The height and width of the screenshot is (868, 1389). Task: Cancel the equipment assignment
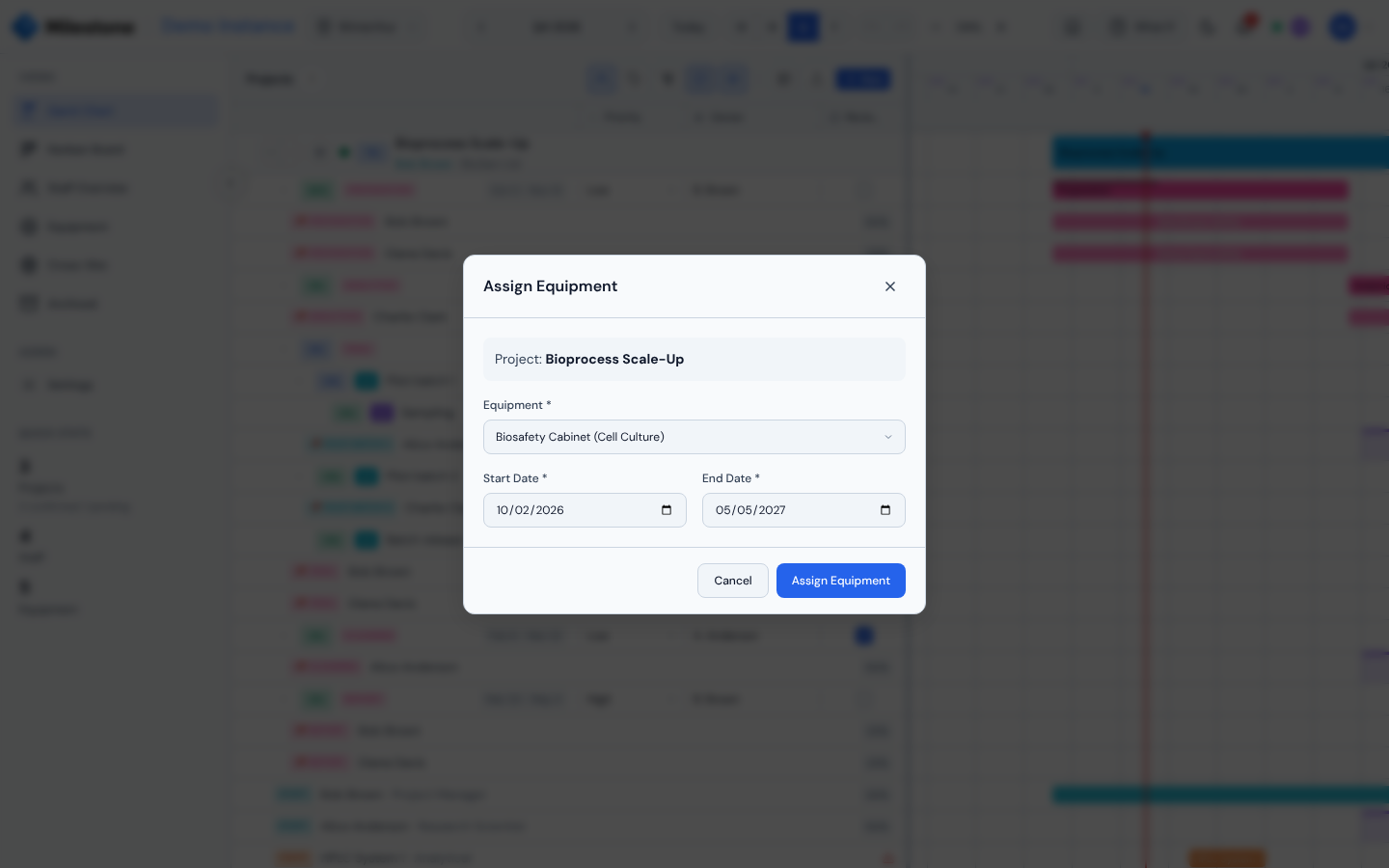click(733, 581)
